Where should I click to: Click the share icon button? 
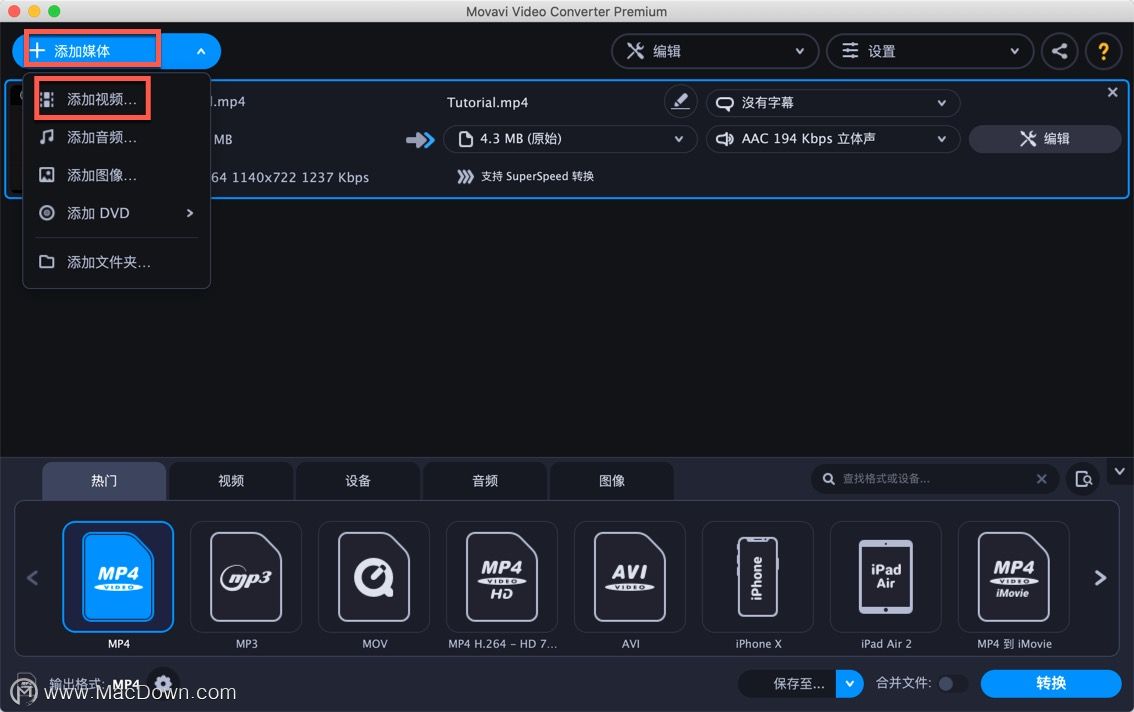(x=1060, y=51)
